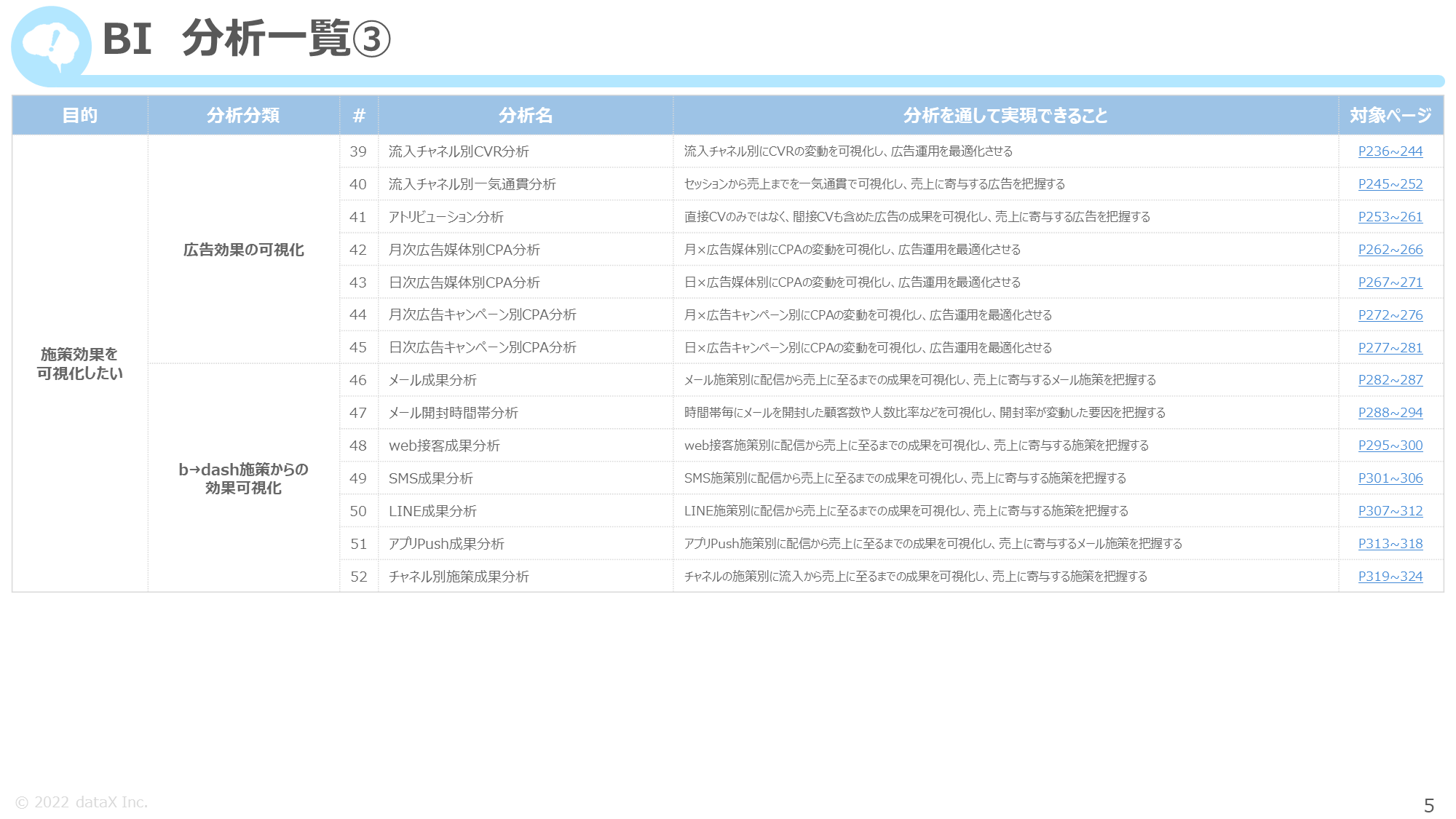Open page link P282~287
Image resolution: width=1456 pixels, height=819 pixels.
(x=1390, y=380)
